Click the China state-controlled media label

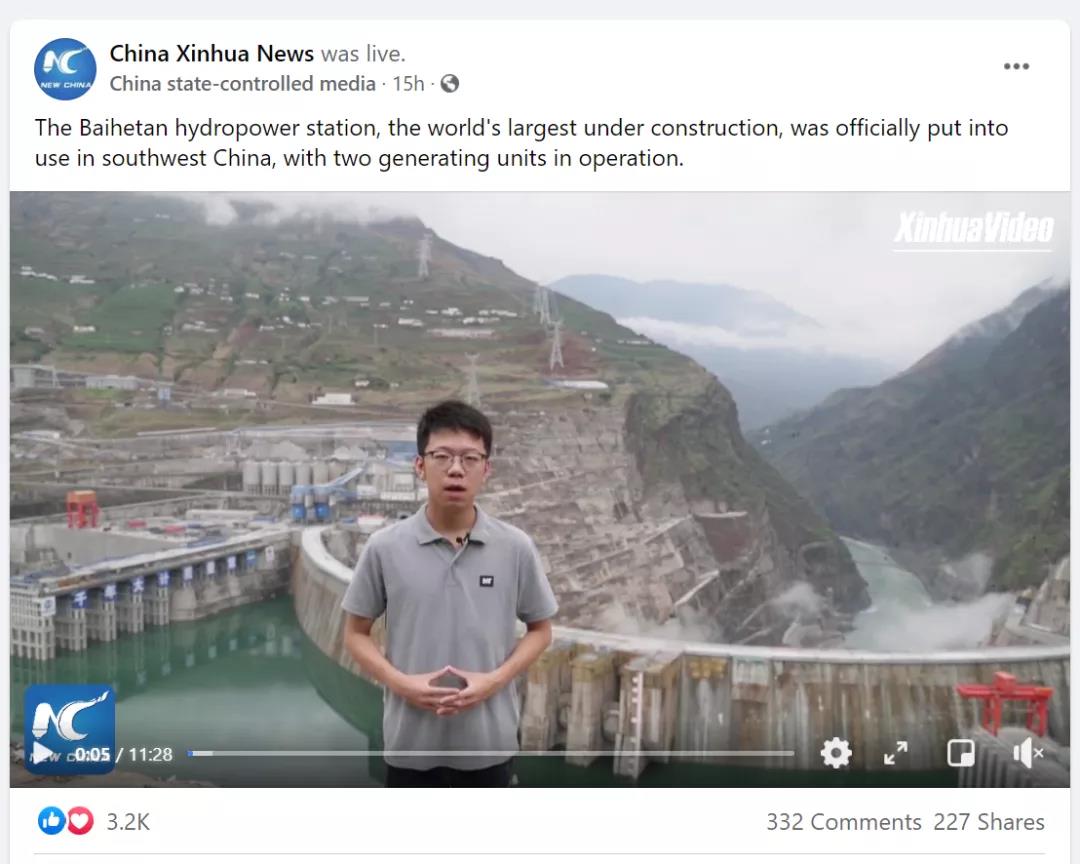pos(242,83)
